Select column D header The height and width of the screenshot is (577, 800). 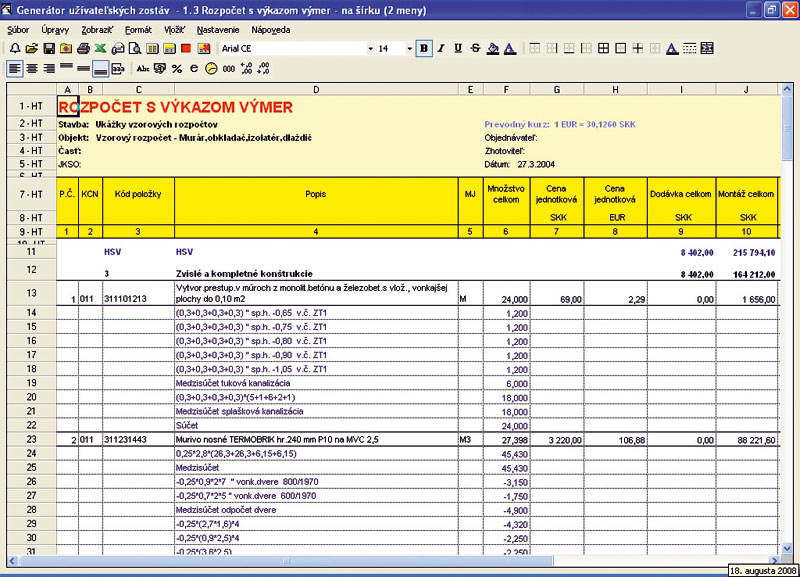316,90
